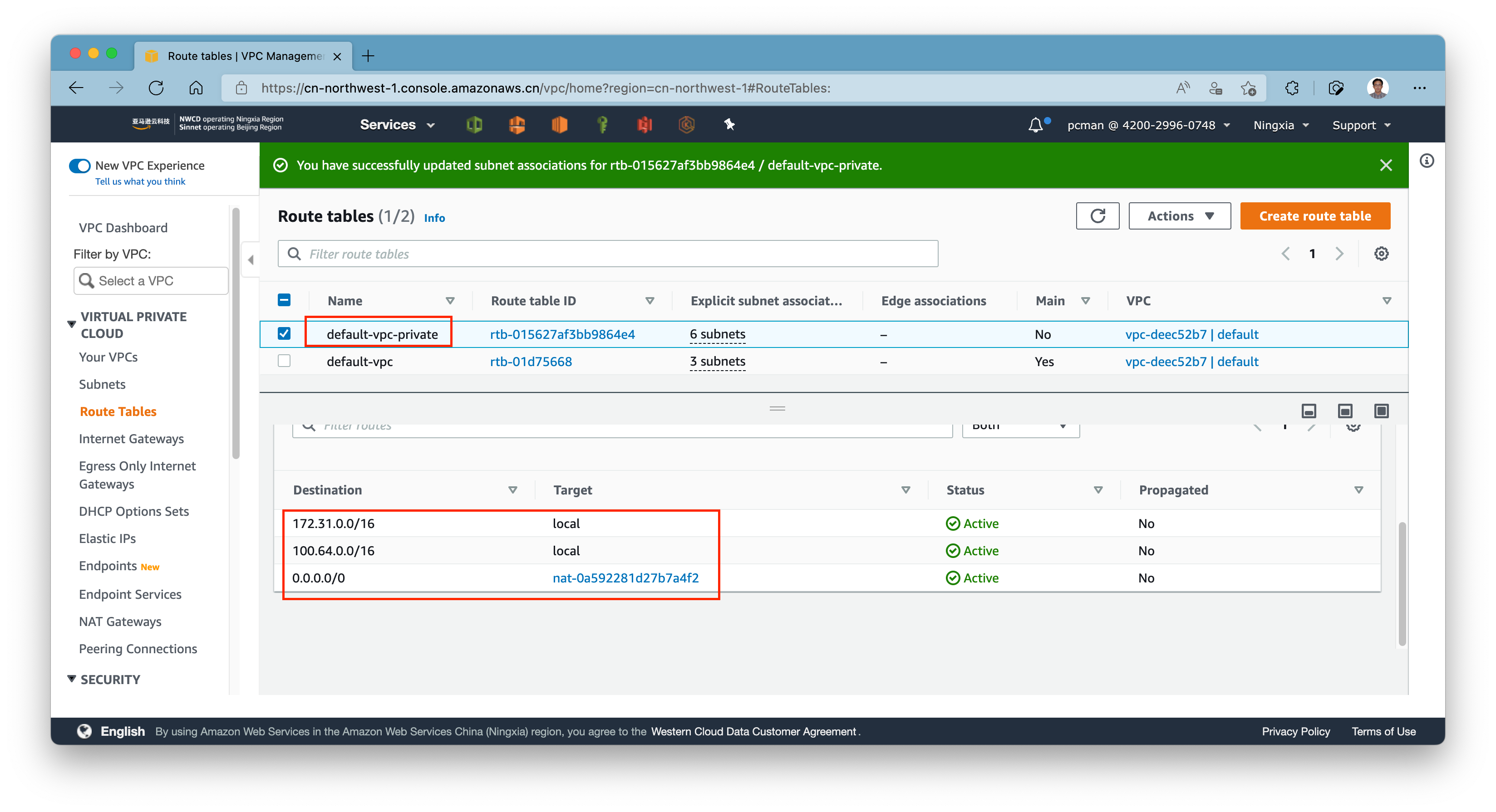Click the sidebar vertical scrollbar
This screenshot has width=1496, height=812.
click(235, 334)
